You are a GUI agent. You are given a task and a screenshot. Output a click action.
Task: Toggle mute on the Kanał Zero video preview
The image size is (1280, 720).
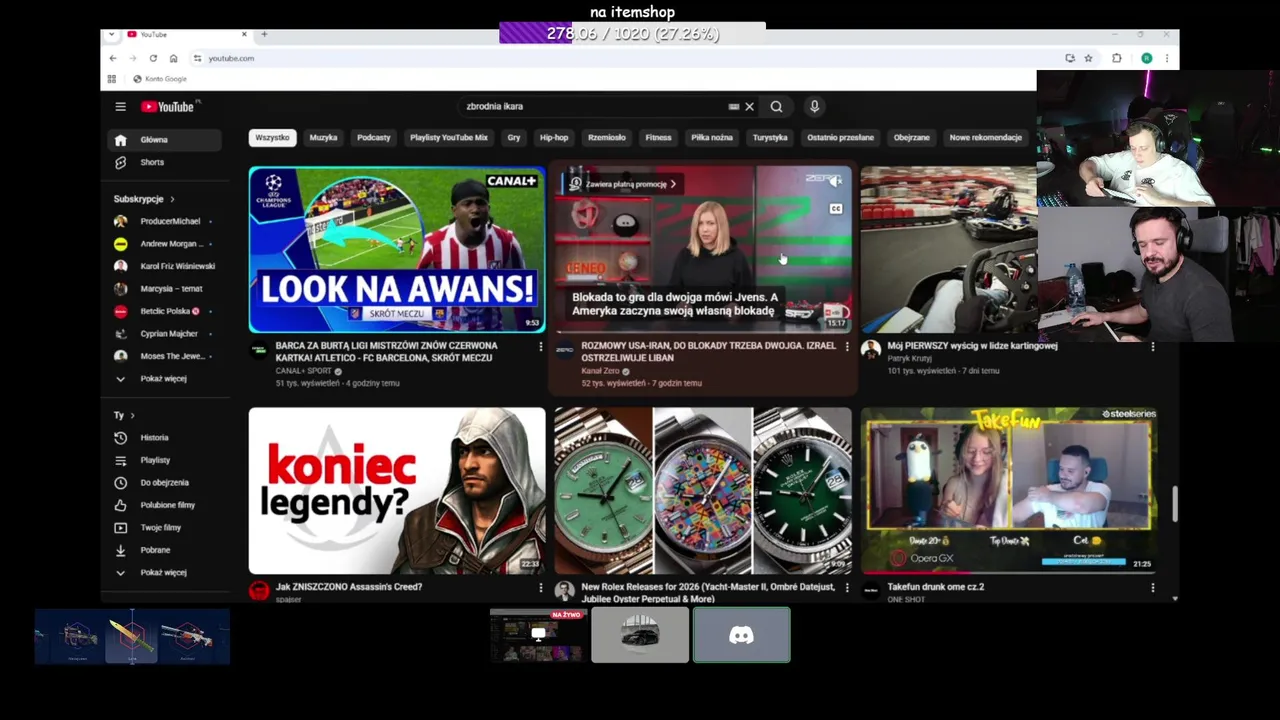[836, 181]
